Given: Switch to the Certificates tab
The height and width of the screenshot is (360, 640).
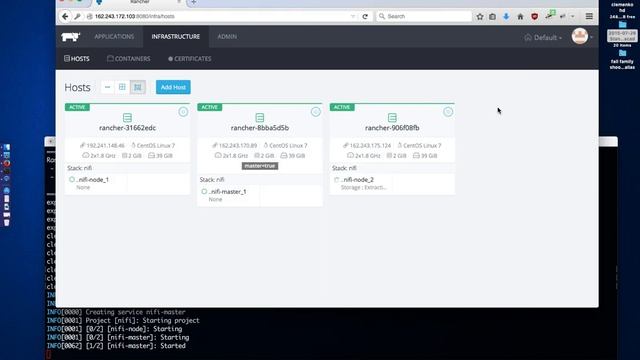Looking at the screenshot, I should coord(190,59).
